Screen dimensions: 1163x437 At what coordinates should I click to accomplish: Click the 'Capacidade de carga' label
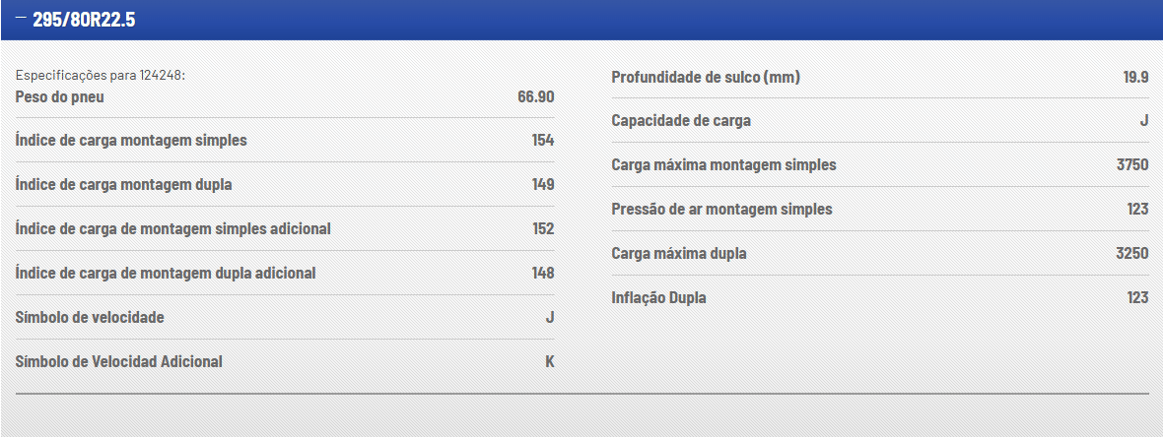(x=681, y=120)
